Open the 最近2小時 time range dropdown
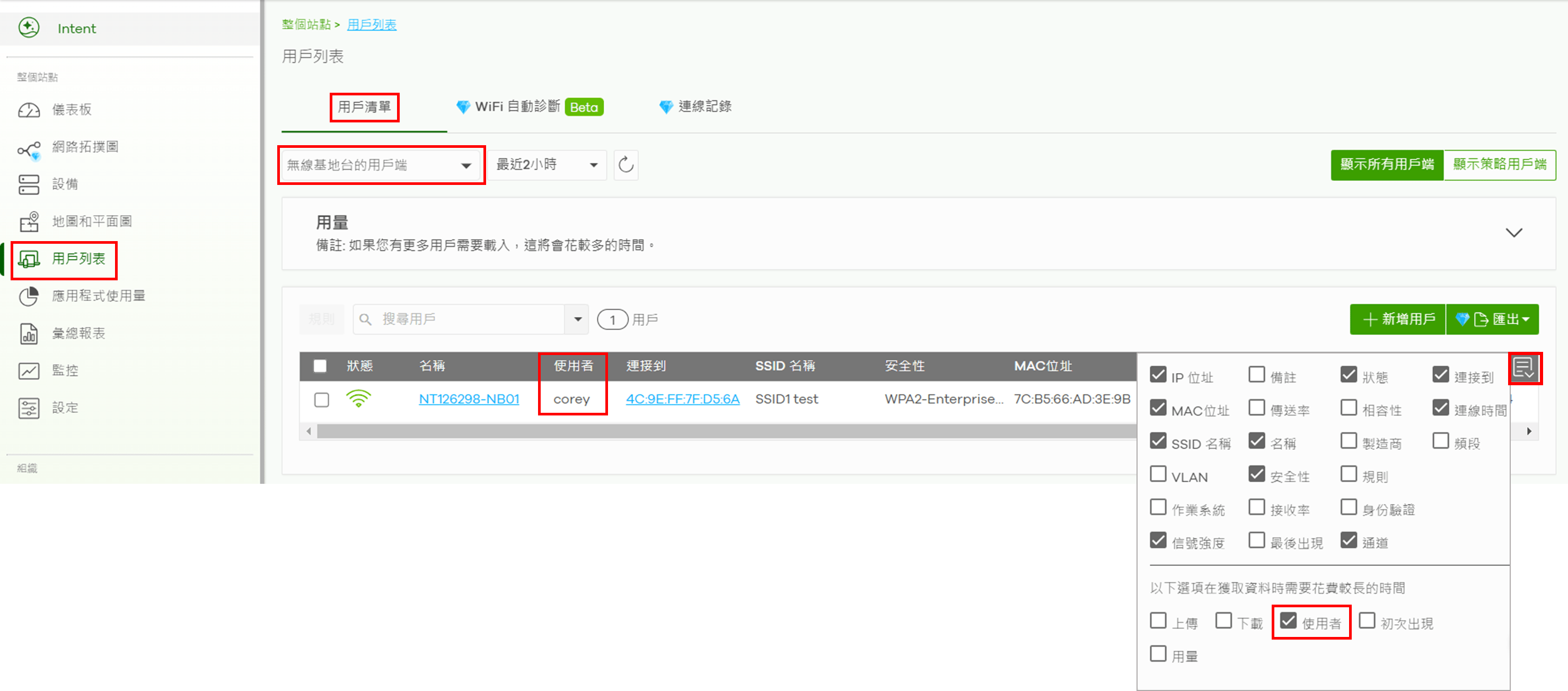Viewport: 1568px width, 691px height. (547, 165)
